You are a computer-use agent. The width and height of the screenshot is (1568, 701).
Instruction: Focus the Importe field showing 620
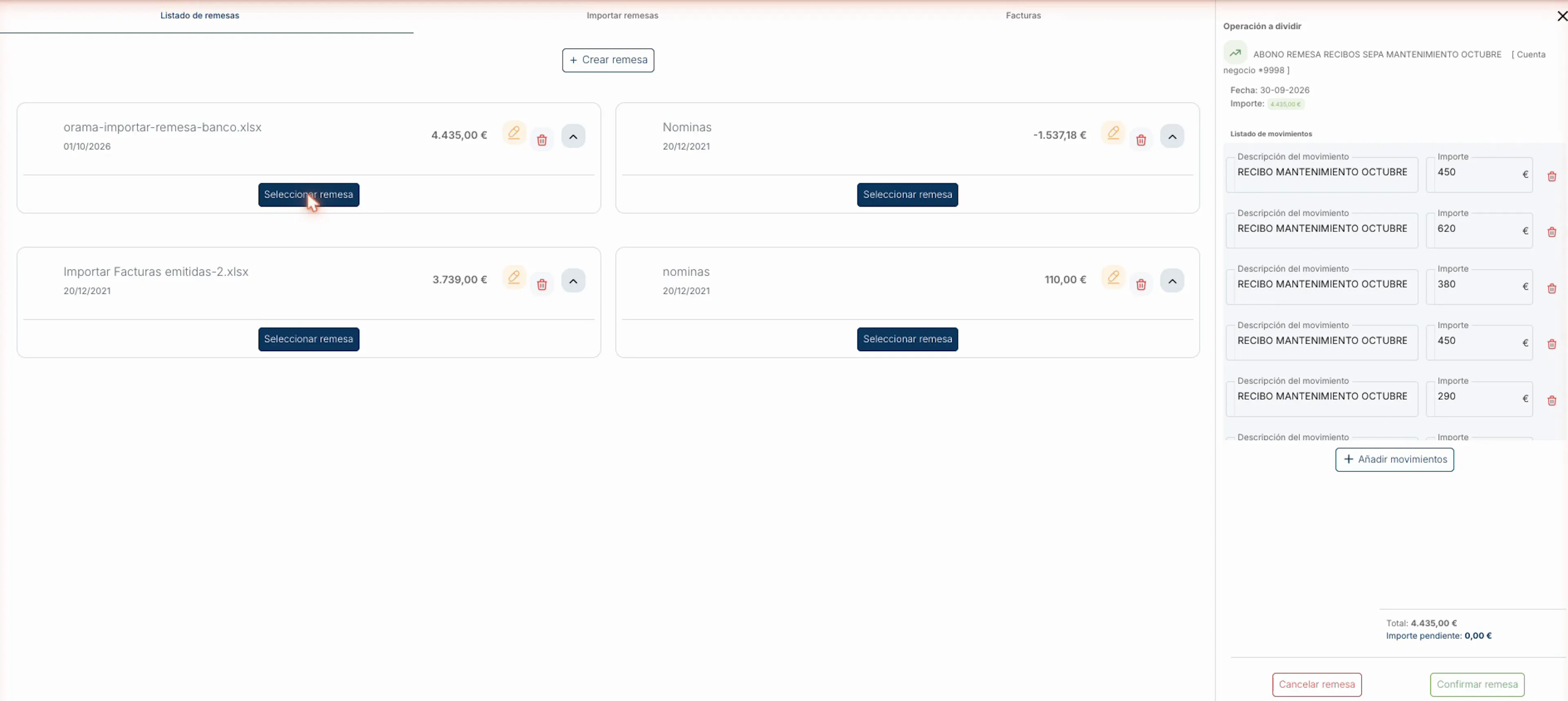1479,230
